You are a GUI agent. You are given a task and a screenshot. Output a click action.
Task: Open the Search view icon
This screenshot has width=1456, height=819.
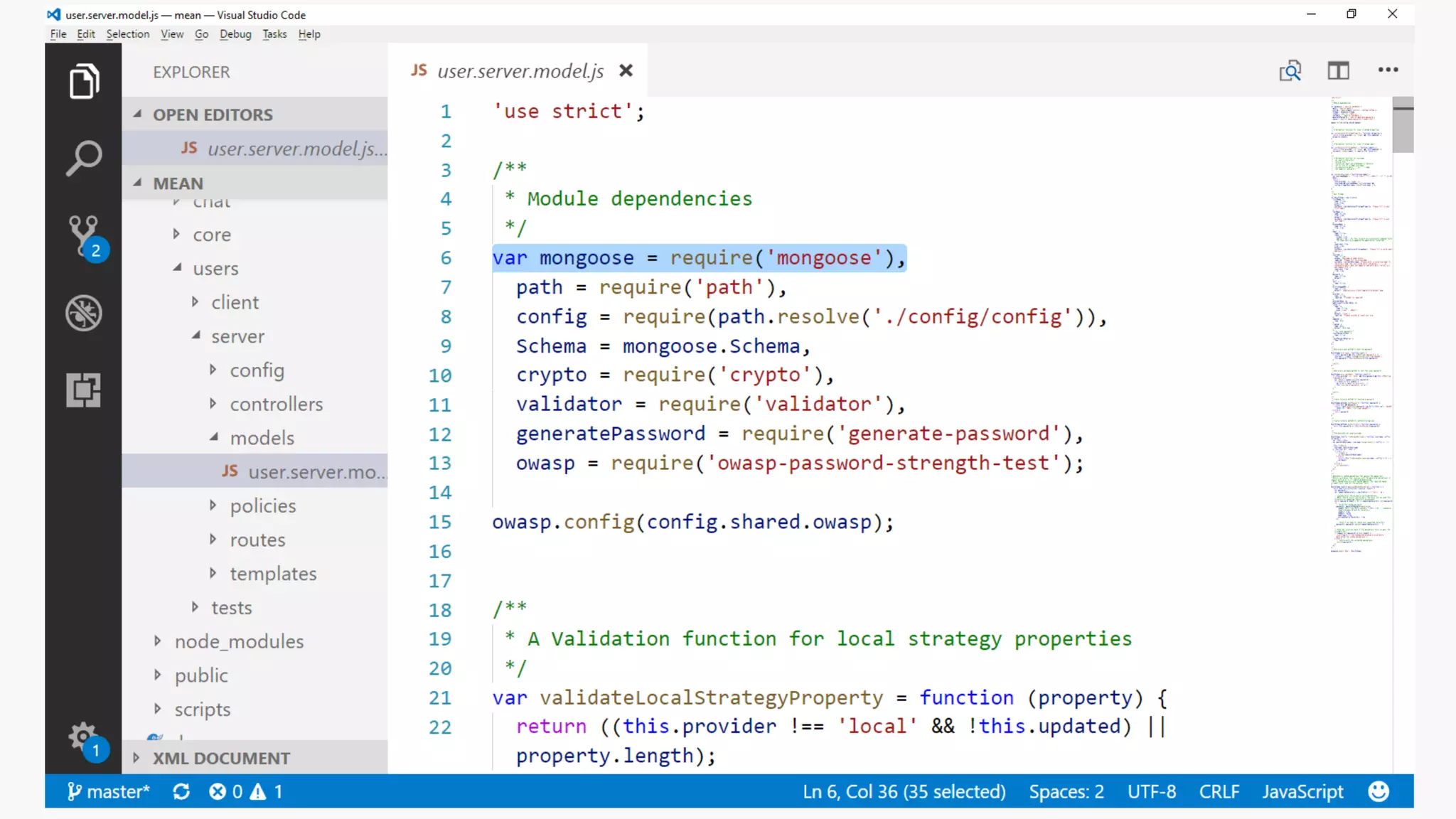(x=84, y=158)
